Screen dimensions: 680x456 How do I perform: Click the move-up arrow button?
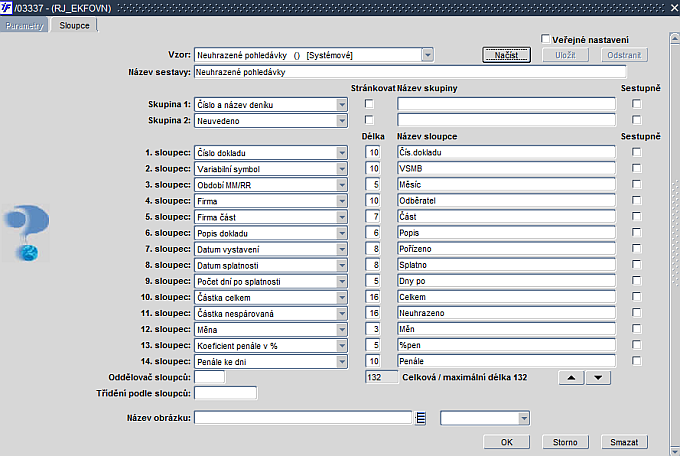(571, 377)
